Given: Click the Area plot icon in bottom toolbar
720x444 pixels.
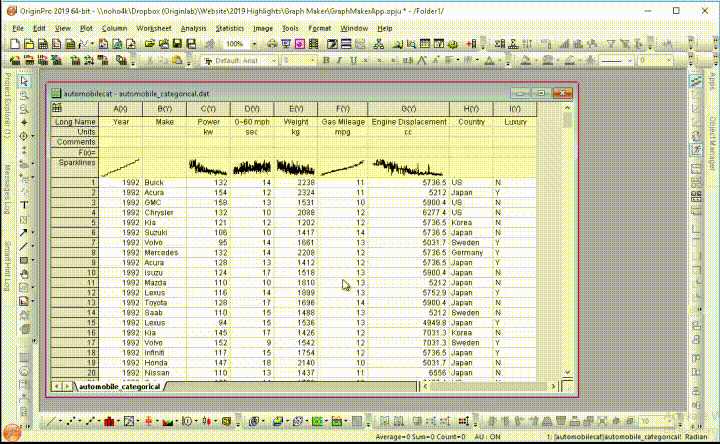Looking at the screenshot, I should point(167,421).
